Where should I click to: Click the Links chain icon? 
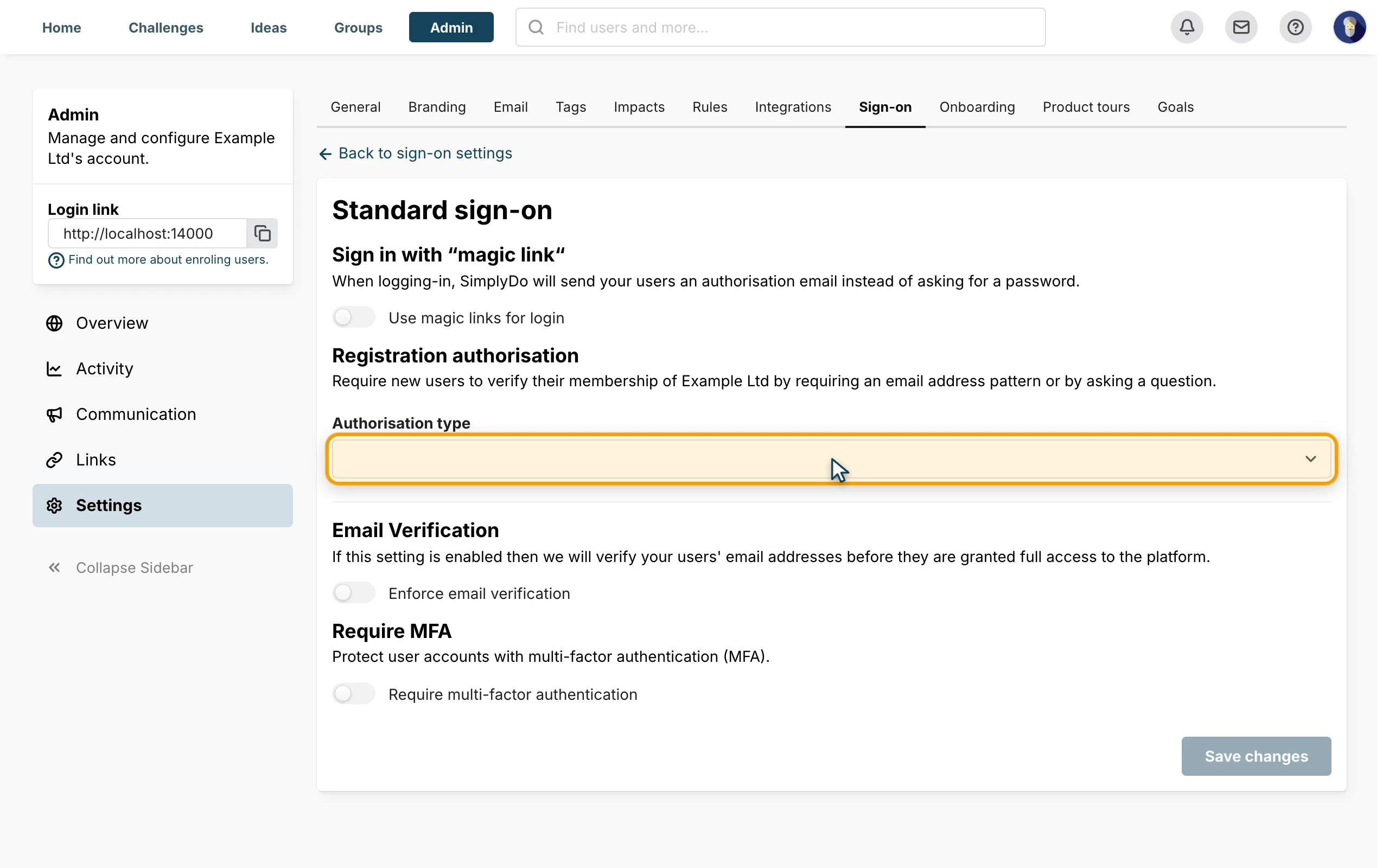pyautogui.click(x=54, y=460)
